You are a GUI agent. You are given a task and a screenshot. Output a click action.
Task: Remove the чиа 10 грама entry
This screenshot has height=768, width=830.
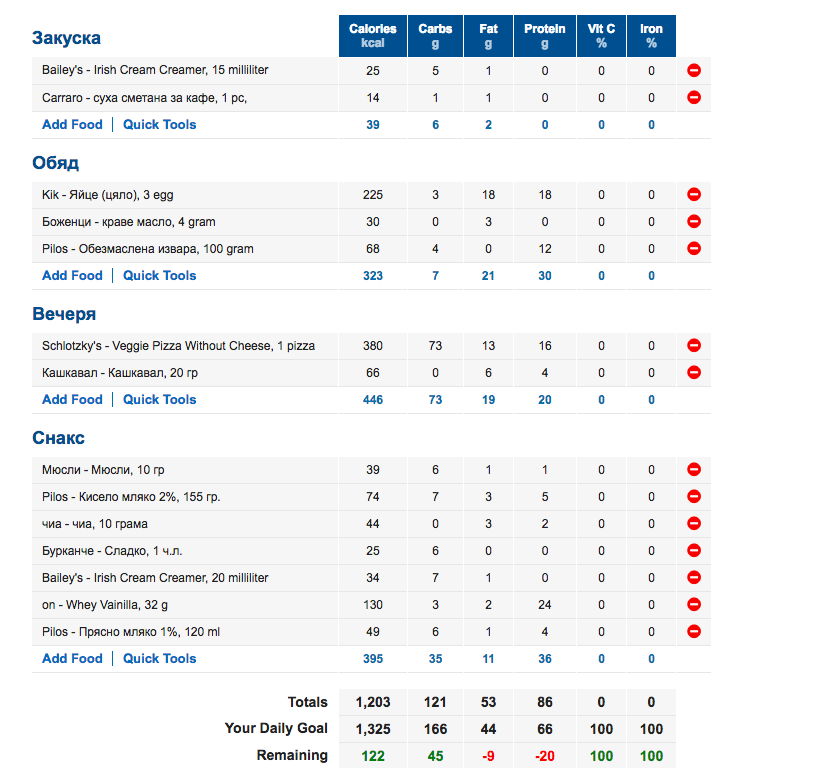[x=694, y=524]
